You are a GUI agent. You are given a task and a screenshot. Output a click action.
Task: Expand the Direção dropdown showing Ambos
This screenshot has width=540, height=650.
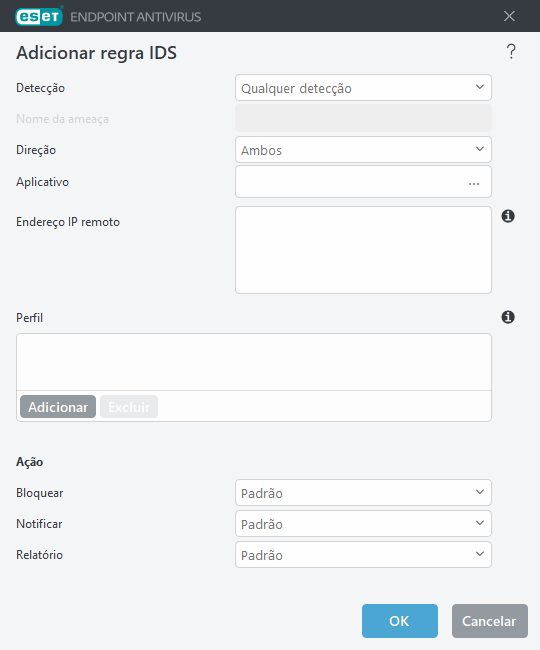click(x=363, y=150)
